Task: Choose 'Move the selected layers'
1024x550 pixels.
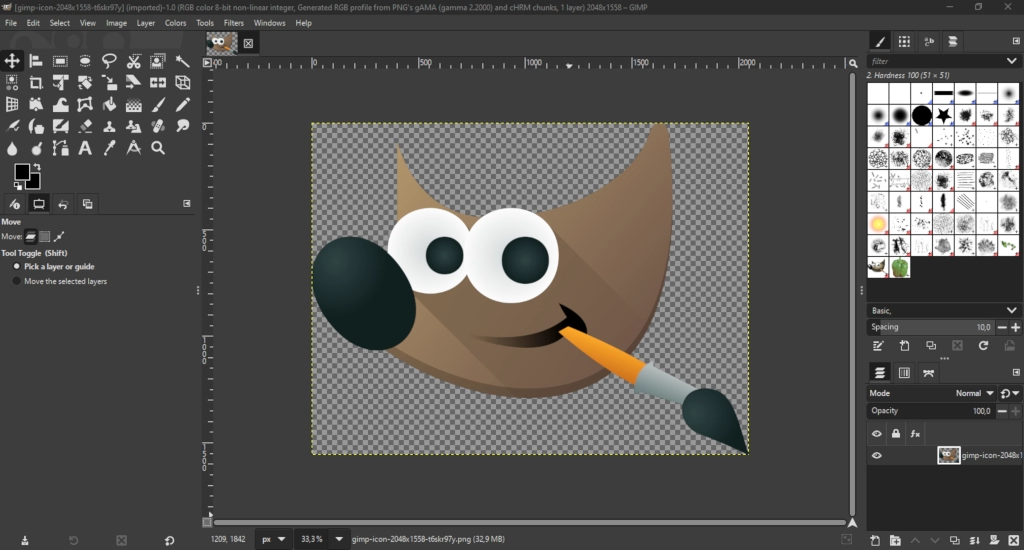Action: pyautogui.click(x=60, y=282)
